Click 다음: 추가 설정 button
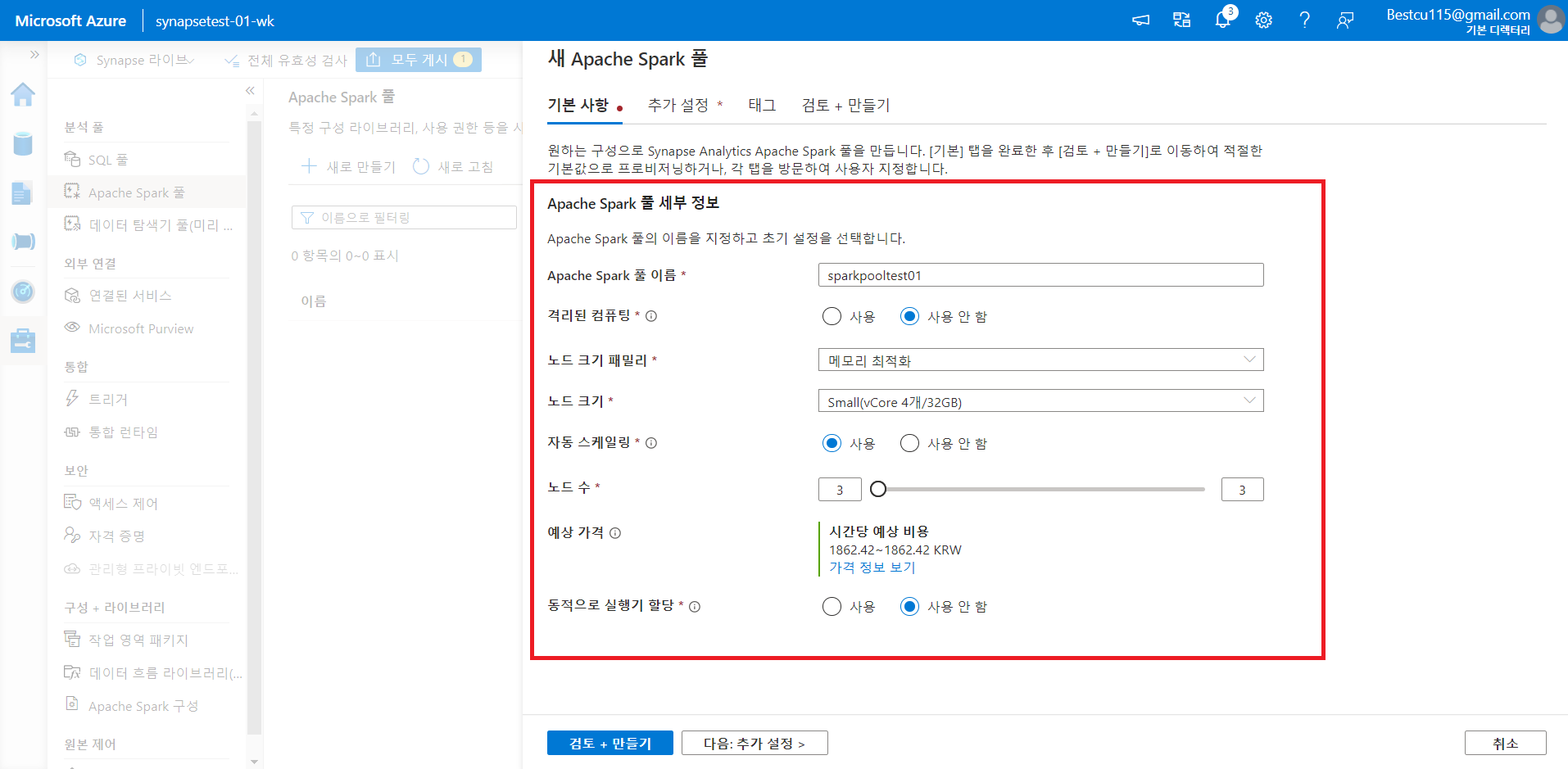Viewport: 1568px width, 769px height. (755, 743)
